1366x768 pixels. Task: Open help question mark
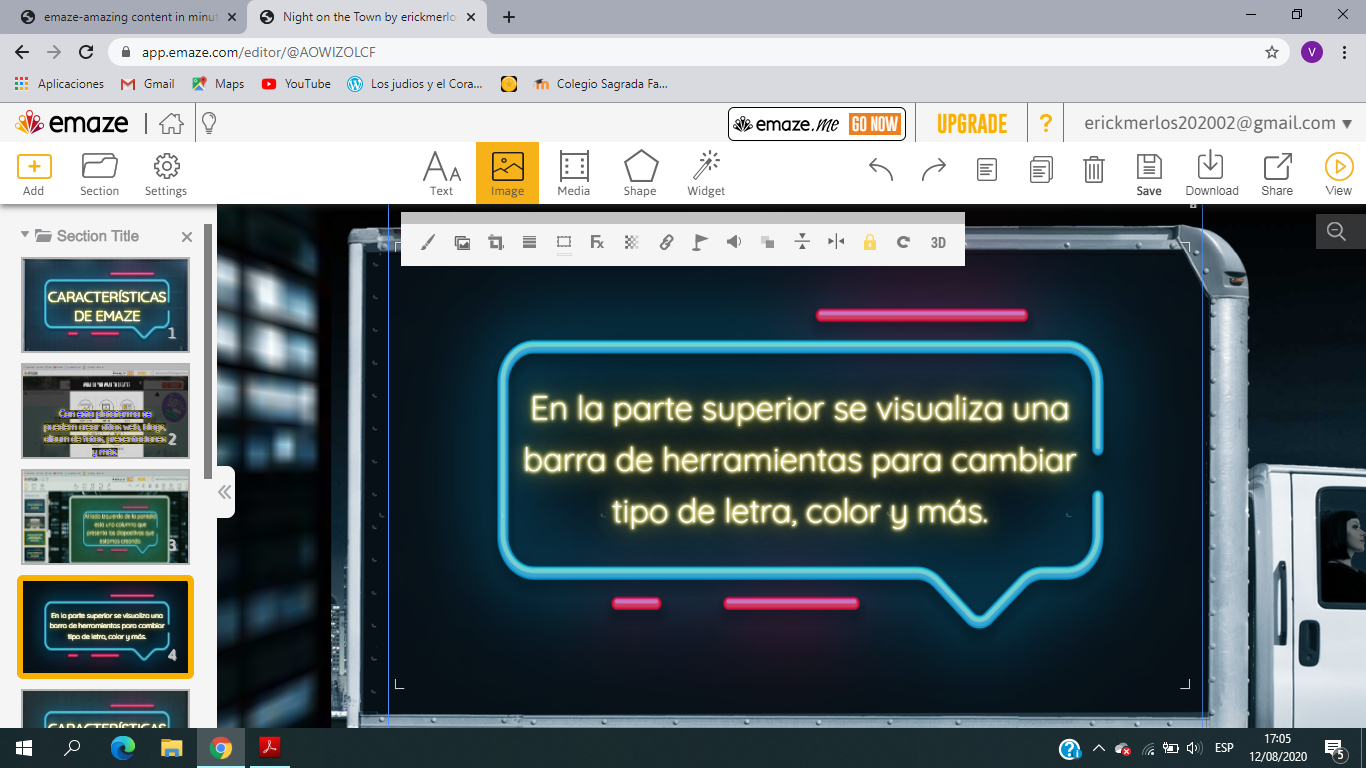[x=1046, y=124]
